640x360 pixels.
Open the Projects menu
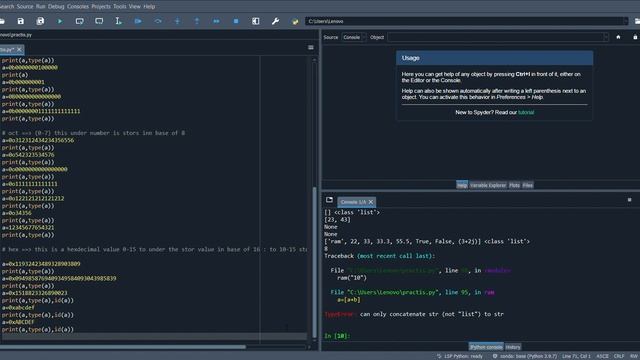pos(101,7)
